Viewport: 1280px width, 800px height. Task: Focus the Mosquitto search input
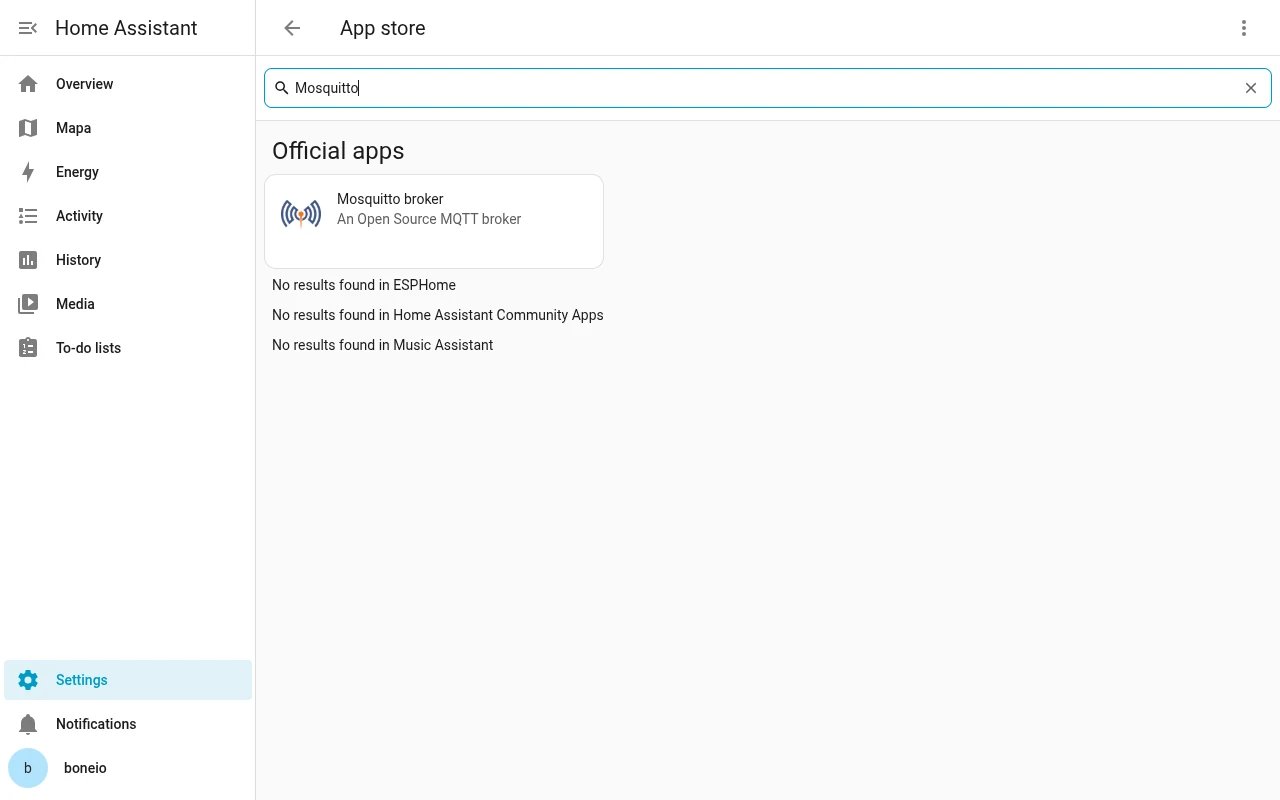click(767, 88)
